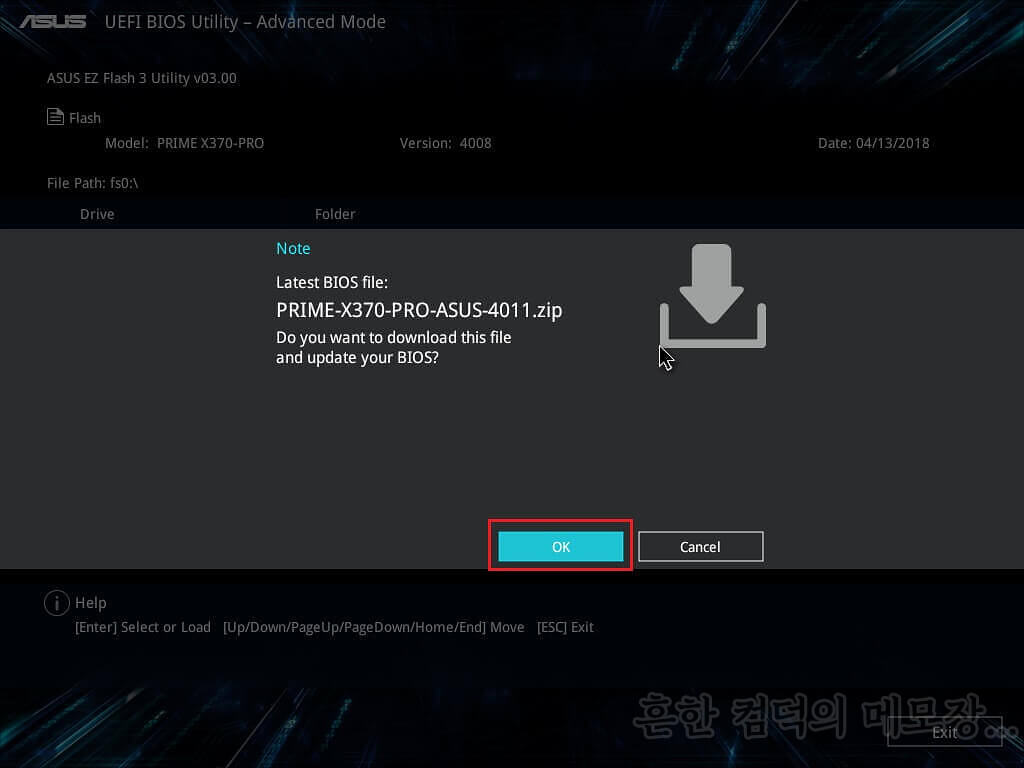Click the ASUS logo
This screenshot has height=768, width=1024.
pos(53,22)
